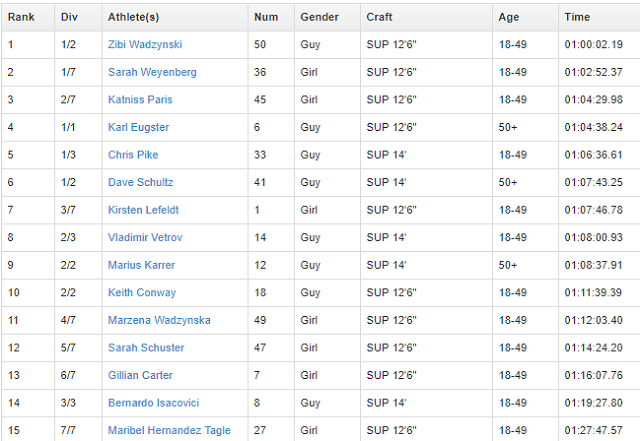Image resolution: width=640 pixels, height=441 pixels.
Task: Click the Craft column header
Action: point(379,17)
